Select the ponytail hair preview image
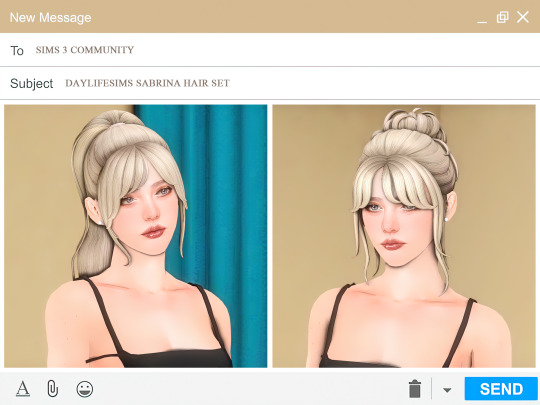 click(136, 236)
